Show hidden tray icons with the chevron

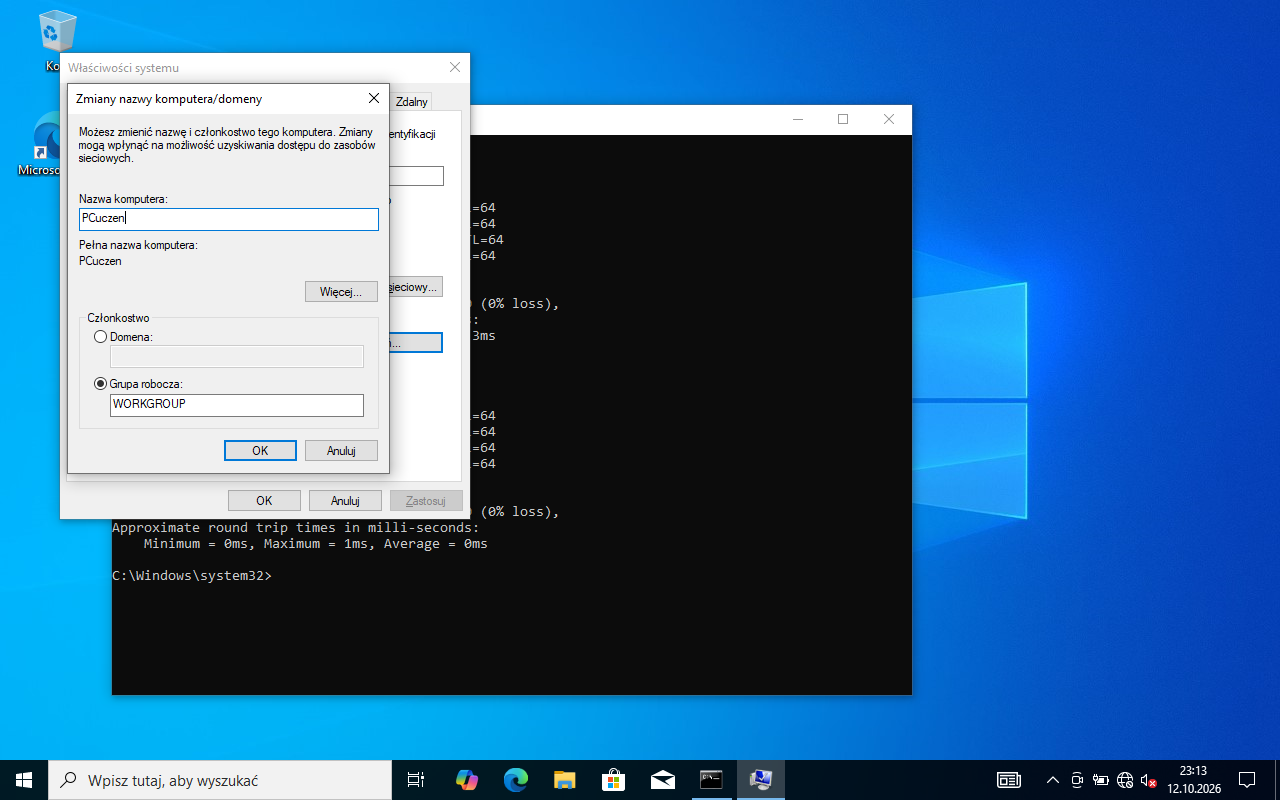pos(1052,780)
